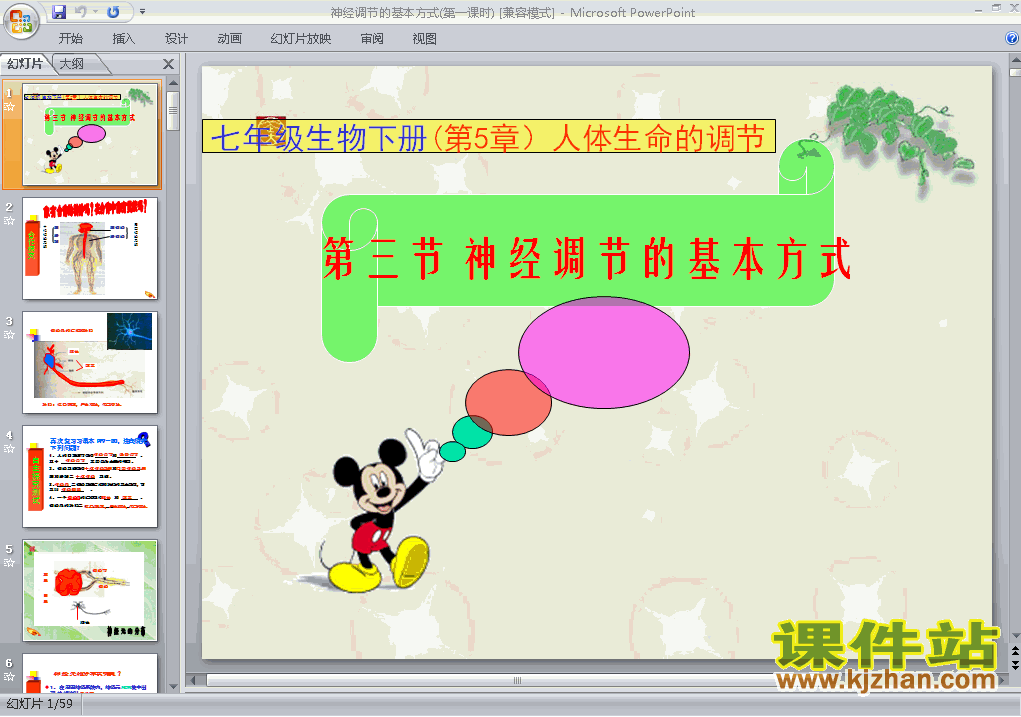This screenshot has height=717, width=1021.
Task: Select the large magenta oval shape
Action: (x=604, y=352)
